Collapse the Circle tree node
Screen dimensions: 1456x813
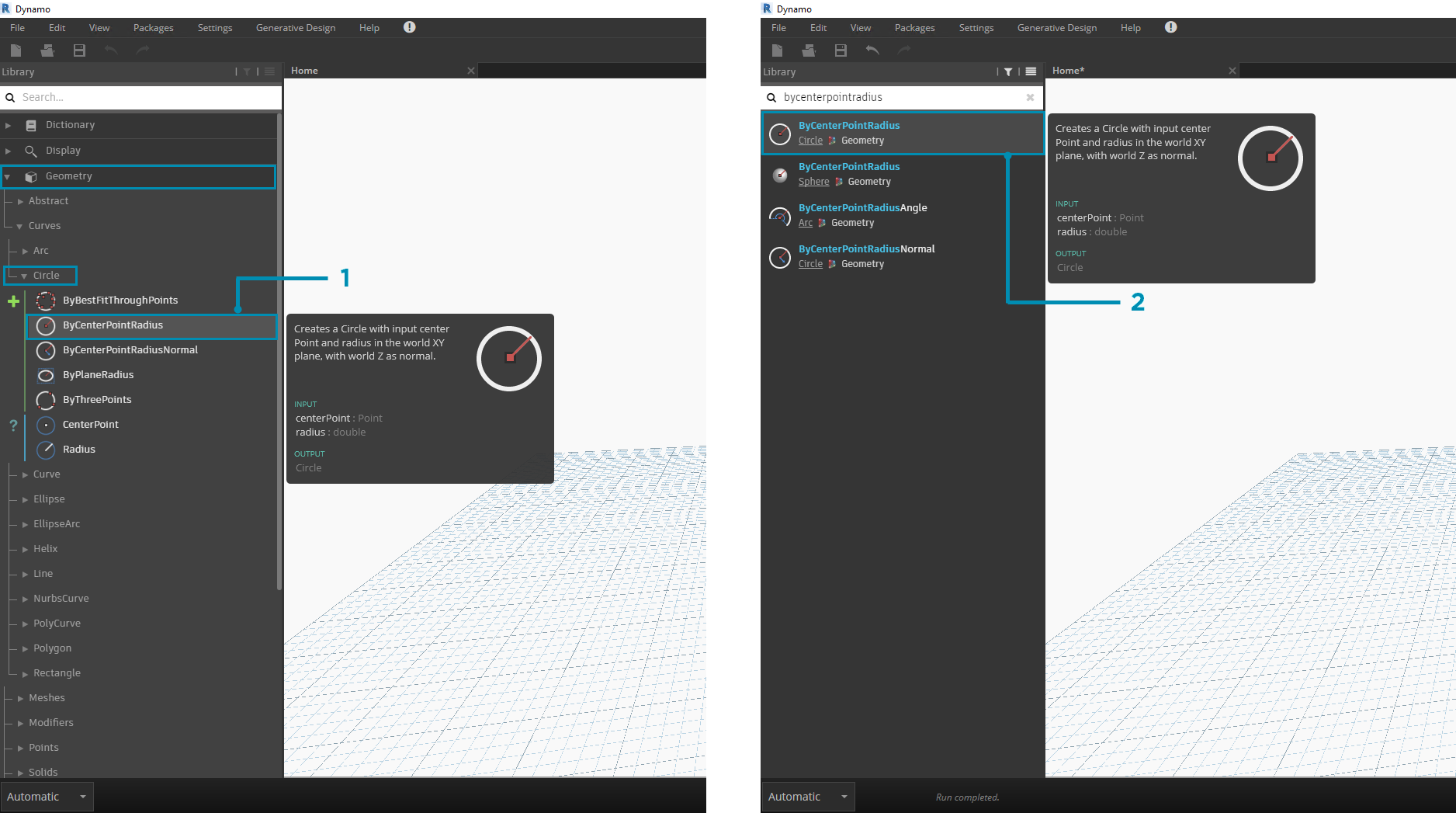tap(24, 276)
